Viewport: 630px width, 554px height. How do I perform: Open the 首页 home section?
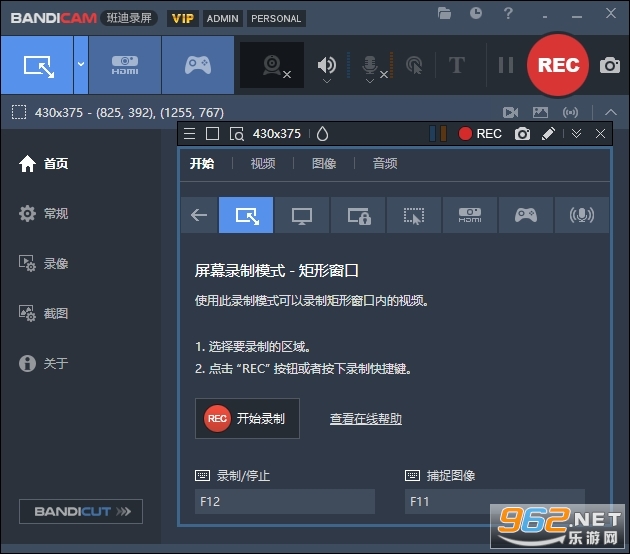pyautogui.click(x=43, y=164)
